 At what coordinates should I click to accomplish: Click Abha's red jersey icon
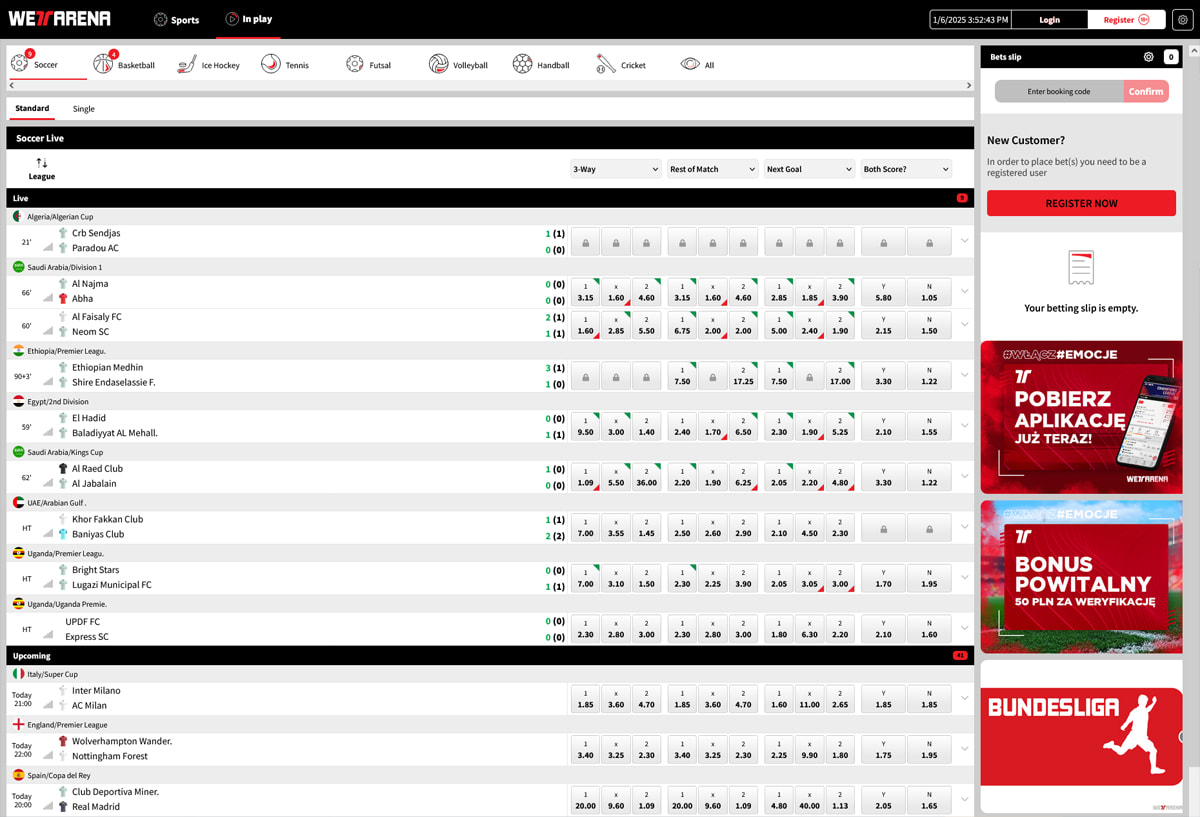point(63,299)
